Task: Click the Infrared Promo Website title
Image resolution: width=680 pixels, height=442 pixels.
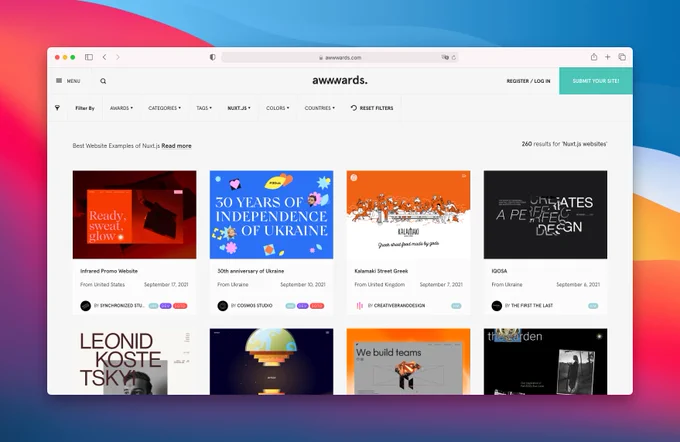Action: [x=109, y=271]
